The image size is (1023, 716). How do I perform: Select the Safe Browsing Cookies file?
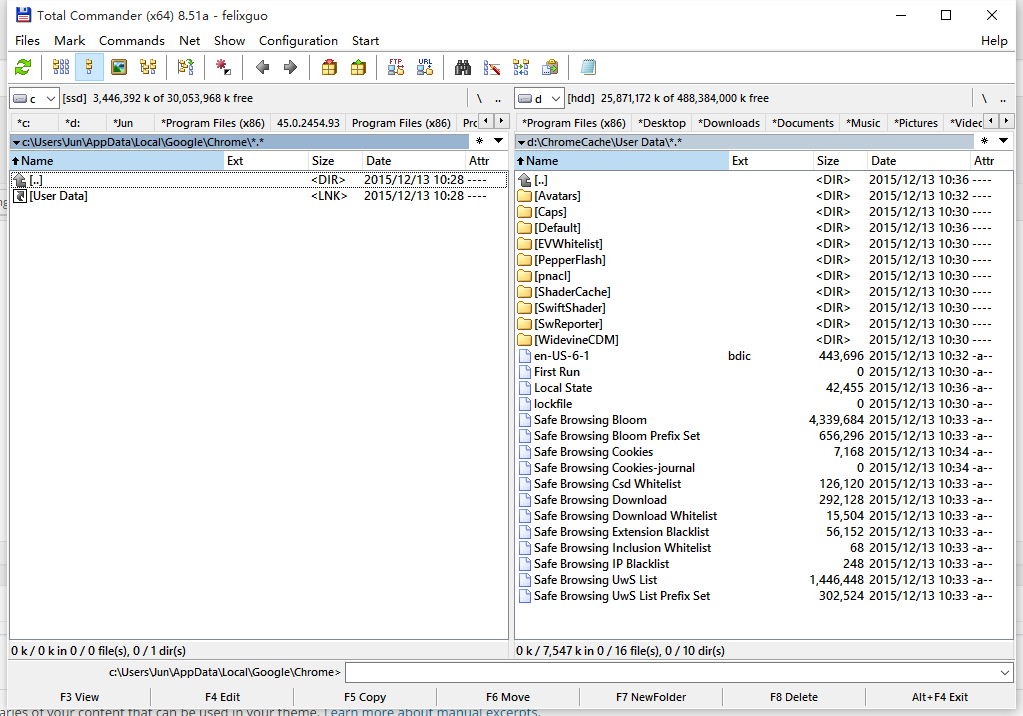pyautogui.click(x=594, y=451)
